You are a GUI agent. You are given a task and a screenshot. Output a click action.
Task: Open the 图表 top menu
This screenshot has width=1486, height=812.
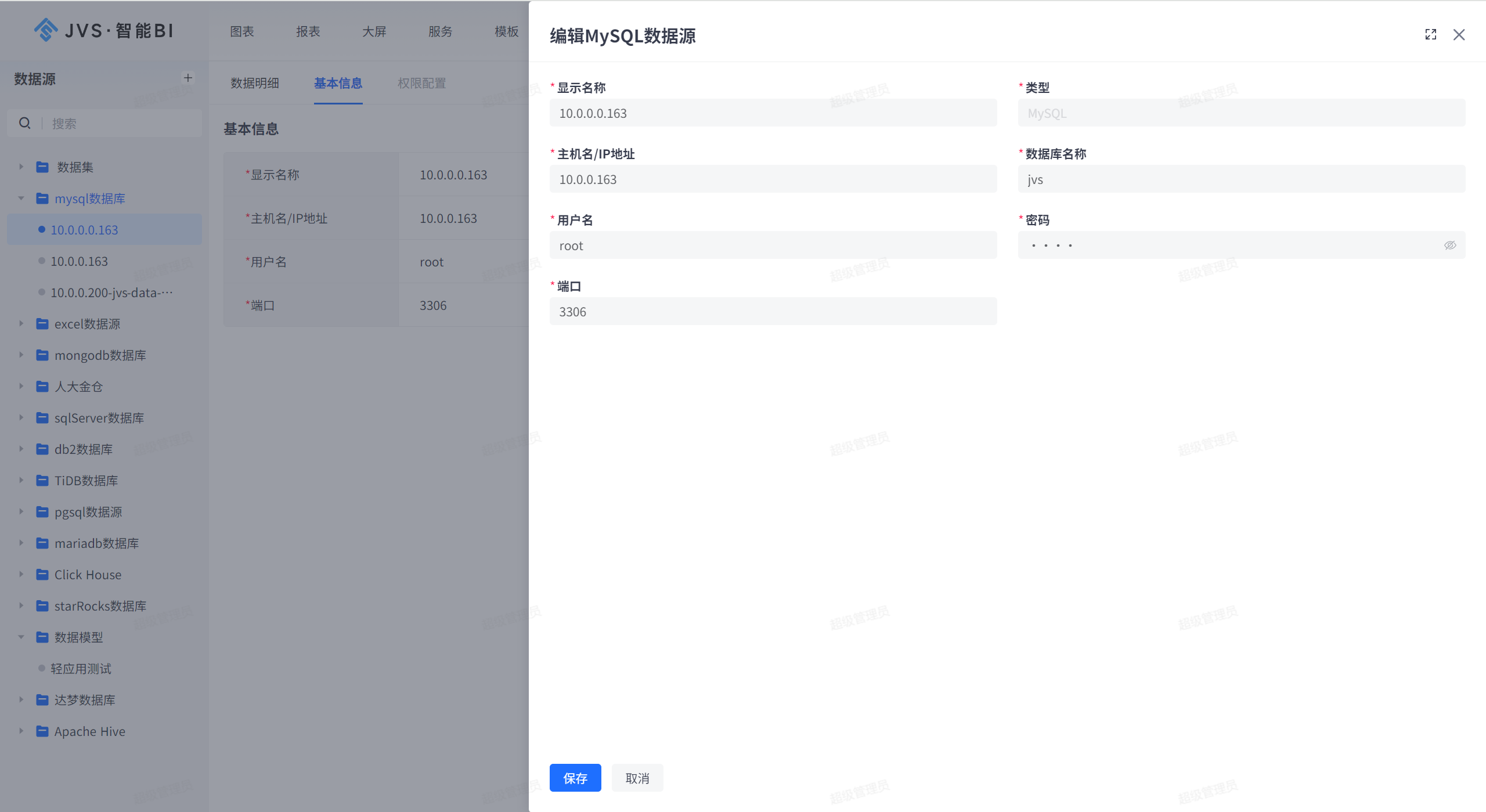tap(242, 31)
